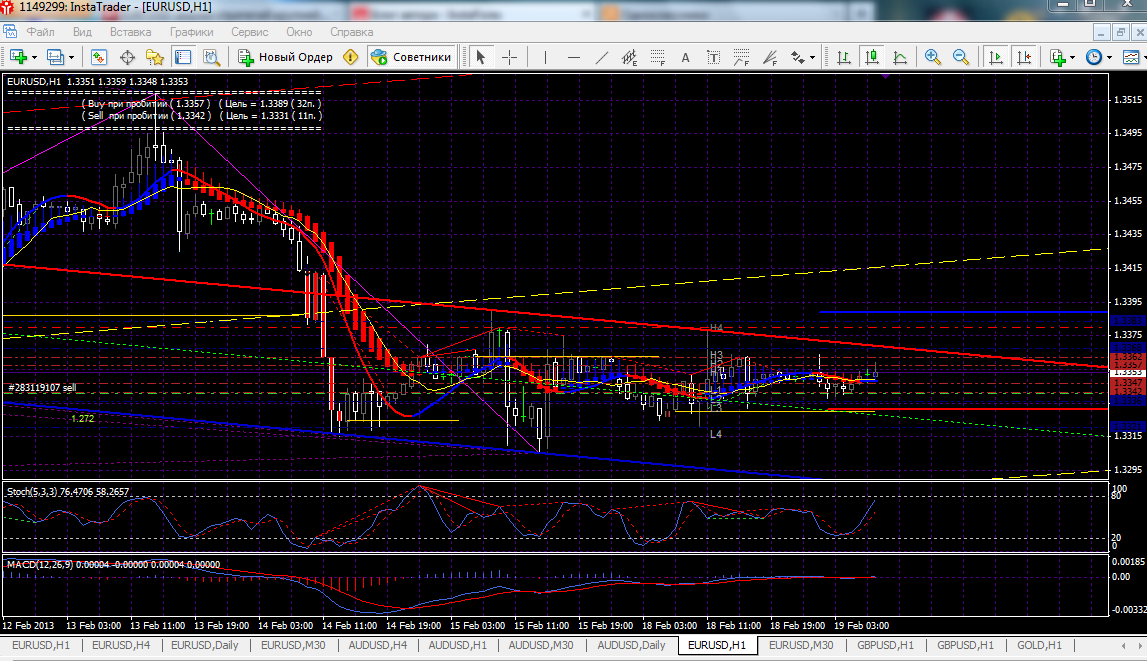Open the Вставка menu
This screenshot has width=1147, height=661.
pos(130,32)
